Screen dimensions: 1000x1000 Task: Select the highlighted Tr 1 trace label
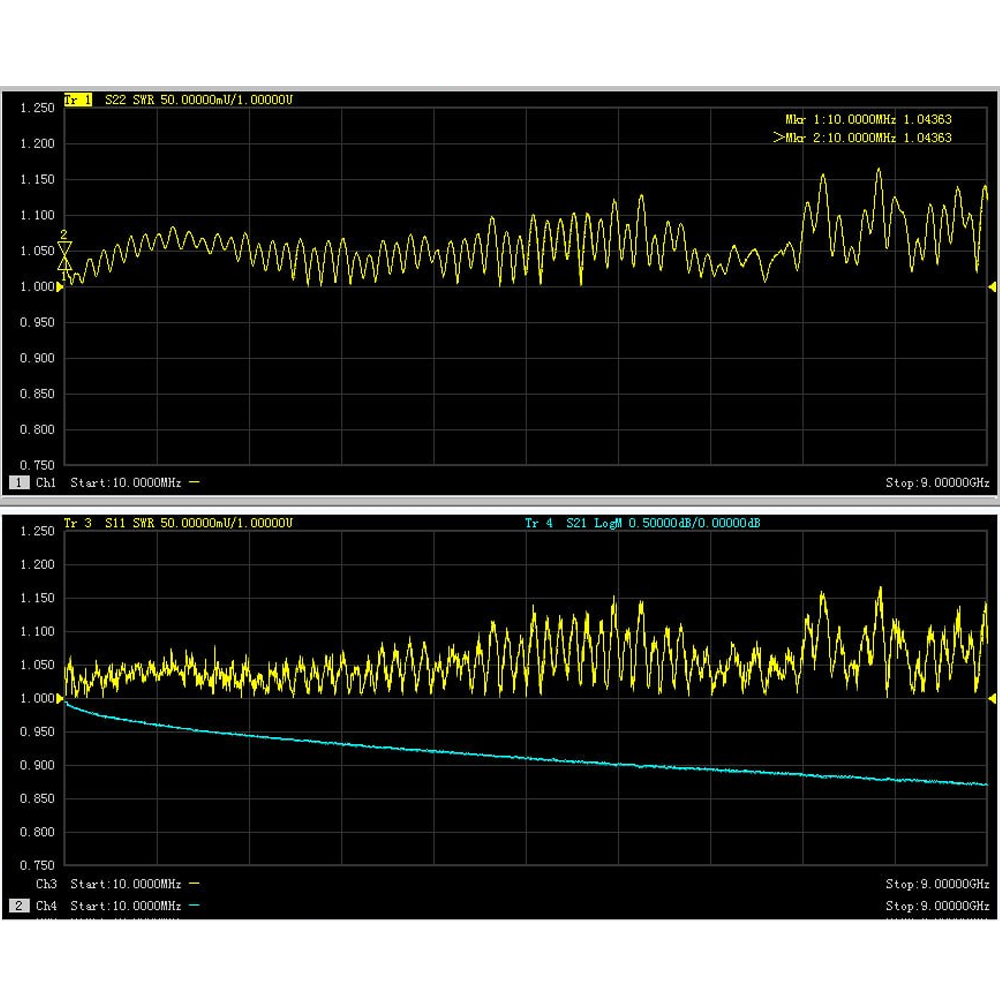pos(78,99)
